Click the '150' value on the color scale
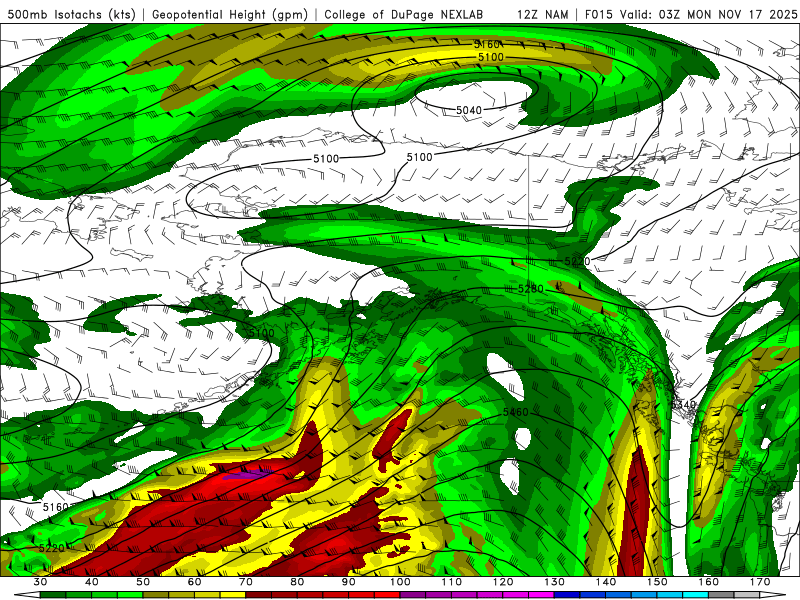The image size is (800, 600). pyautogui.click(x=658, y=582)
